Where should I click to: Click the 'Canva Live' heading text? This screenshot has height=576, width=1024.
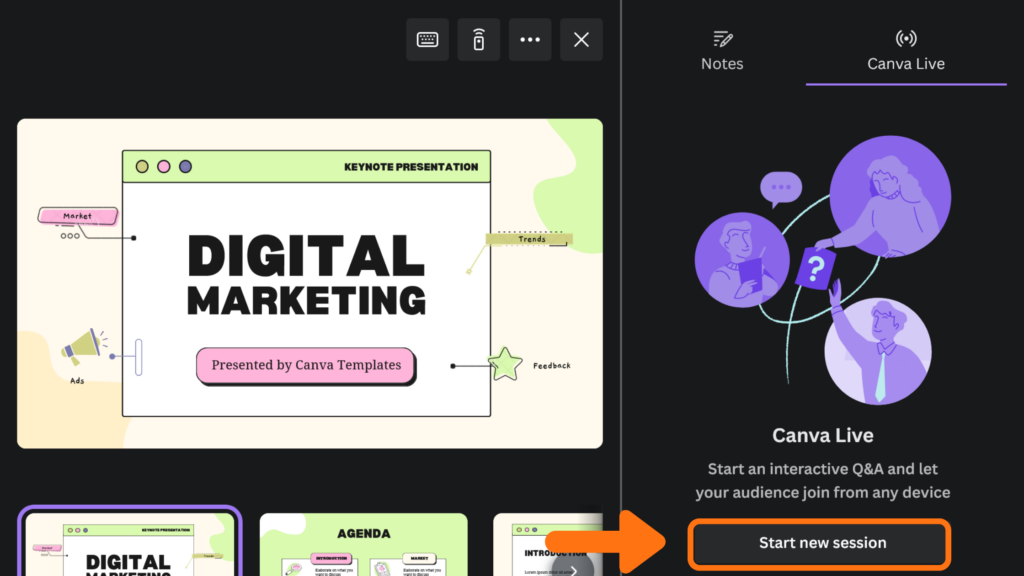pos(822,436)
